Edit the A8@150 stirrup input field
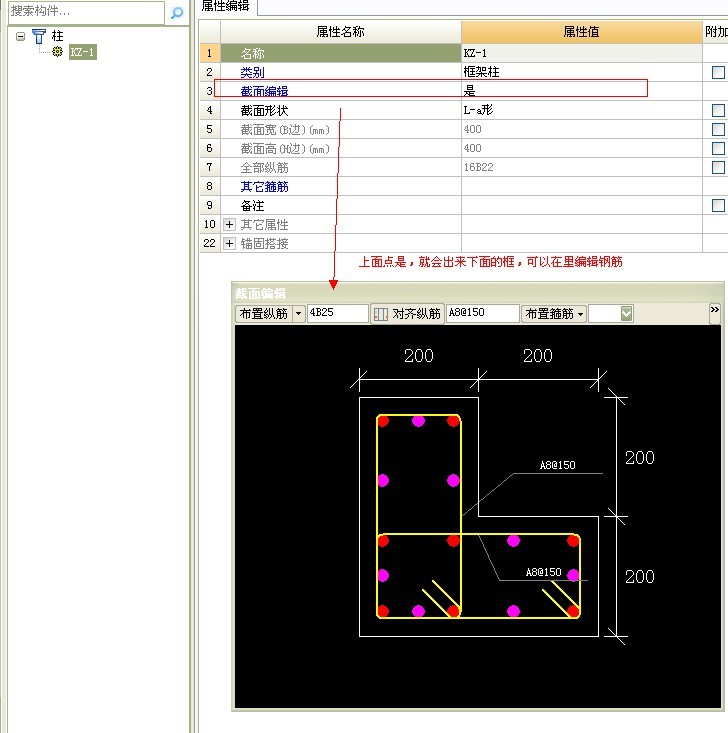The width and height of the screenshot is (728, 733). tap(483, 313)
